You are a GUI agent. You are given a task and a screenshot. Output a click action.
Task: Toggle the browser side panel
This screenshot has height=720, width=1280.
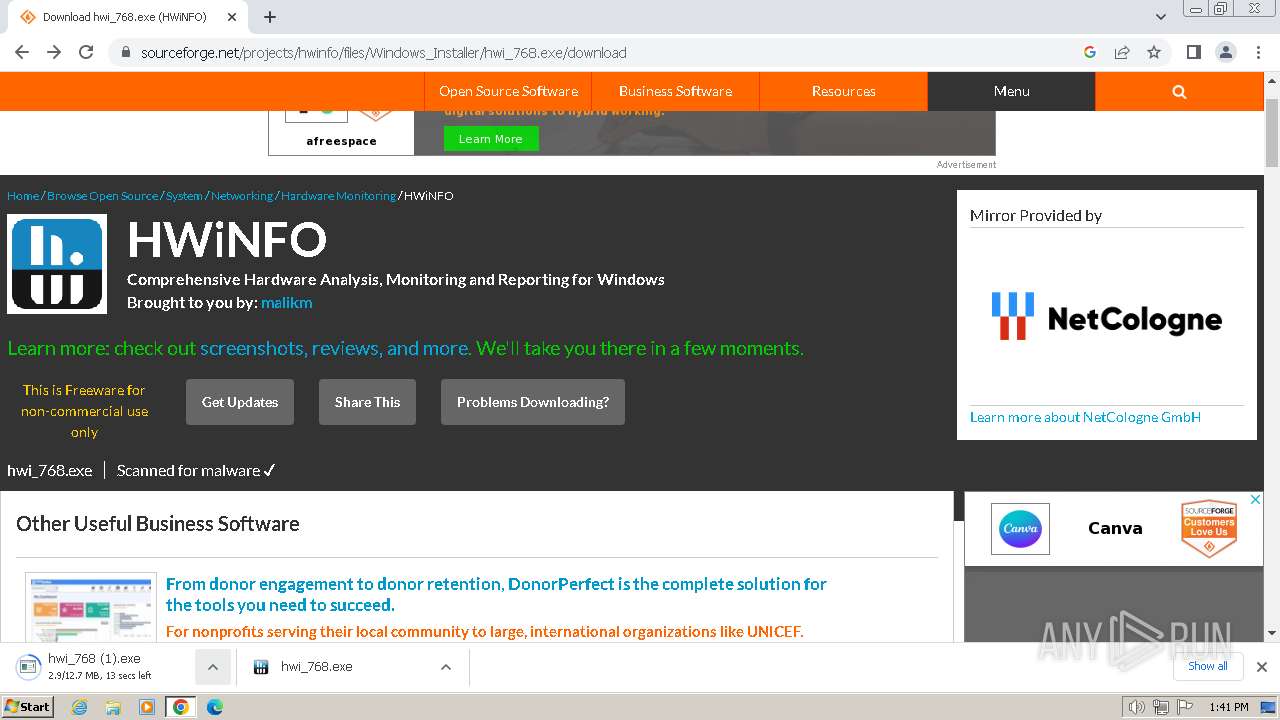pyautogui.click(x=1194, y=52)
